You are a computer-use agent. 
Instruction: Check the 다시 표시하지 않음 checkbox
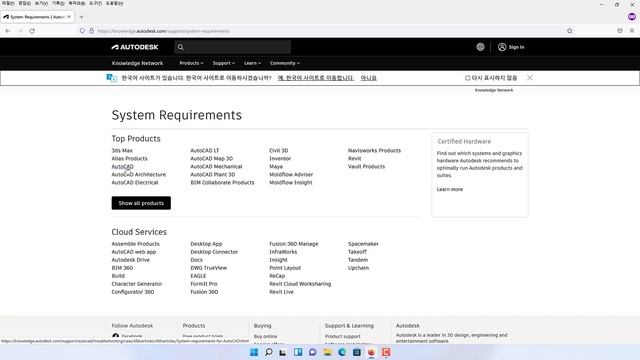[x=468, y=78]
